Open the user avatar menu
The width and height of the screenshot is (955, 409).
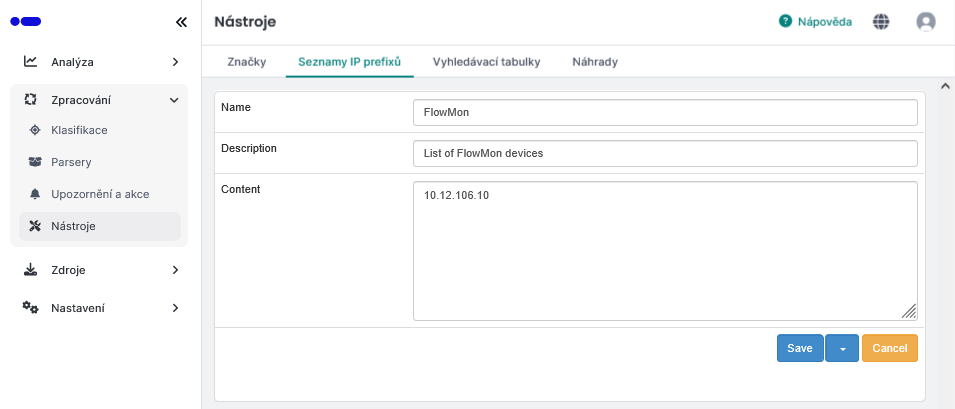click(x=926, y=22)
